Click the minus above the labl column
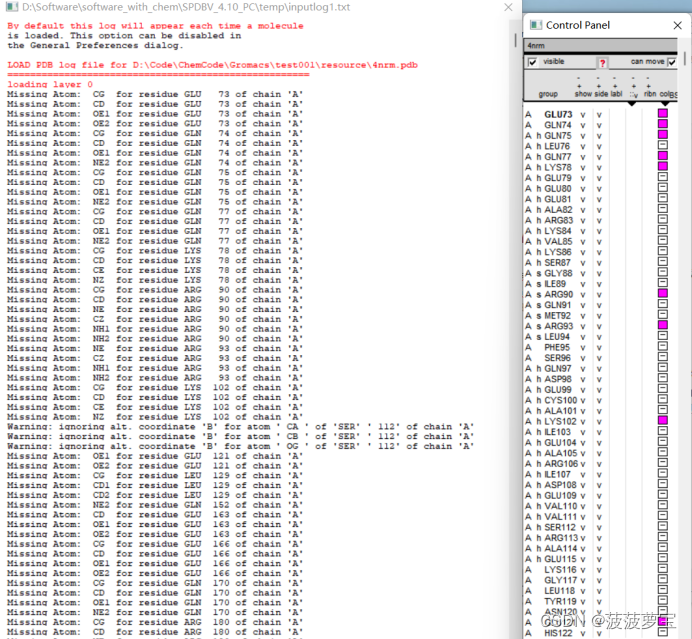Viewport: 692px width, 639px height. [615, 79]
